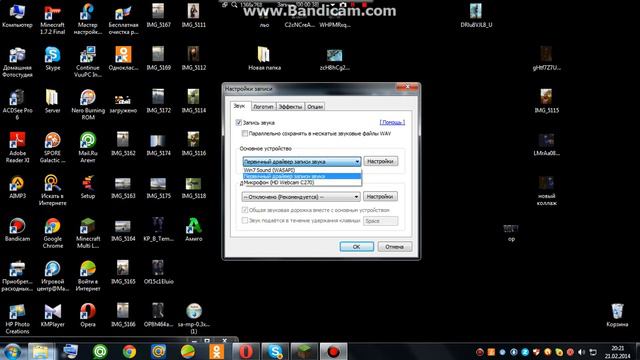Select the Bandicam desktop shortcut
640x360 pixels.
(17, 230)
